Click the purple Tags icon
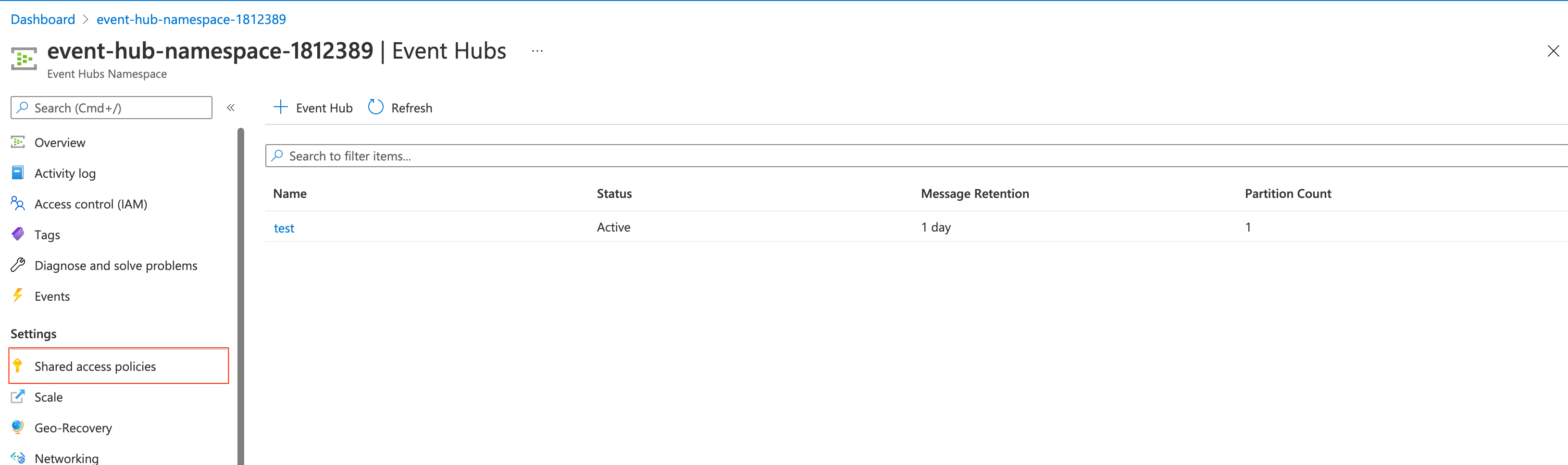 pos(18,234)
